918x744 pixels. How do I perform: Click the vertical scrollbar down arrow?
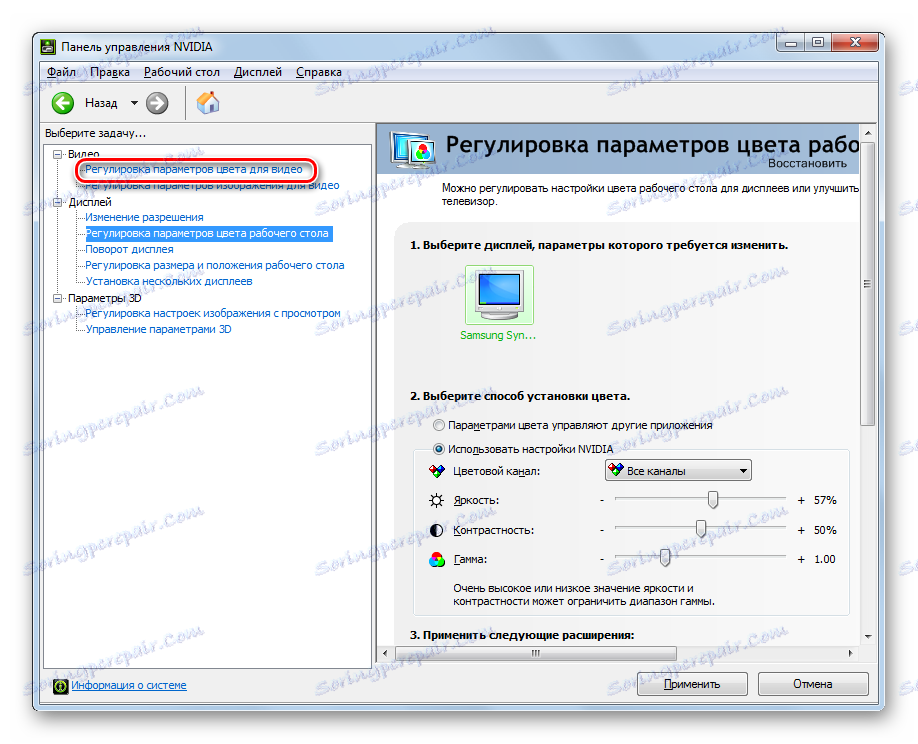[x=868, y=636]
